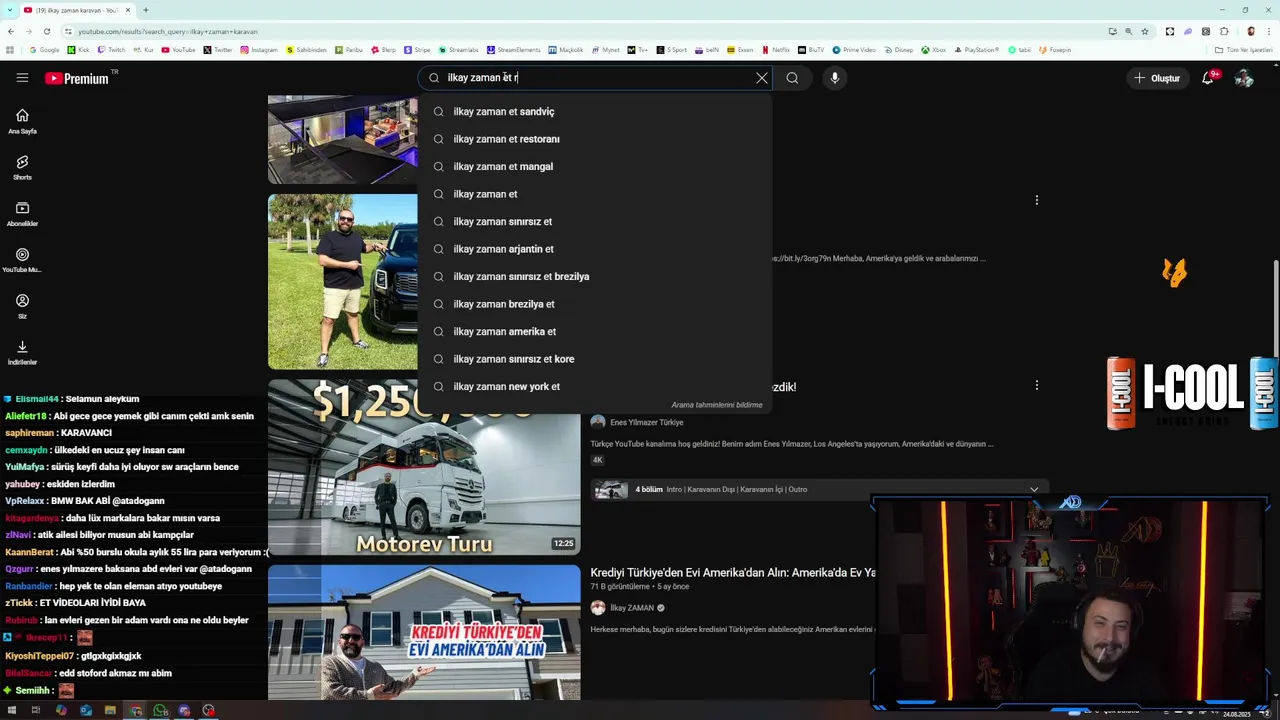The image size is (1280, 720).
Task: Open Chrome three-dot menu
Action: tap(1269, 31)
